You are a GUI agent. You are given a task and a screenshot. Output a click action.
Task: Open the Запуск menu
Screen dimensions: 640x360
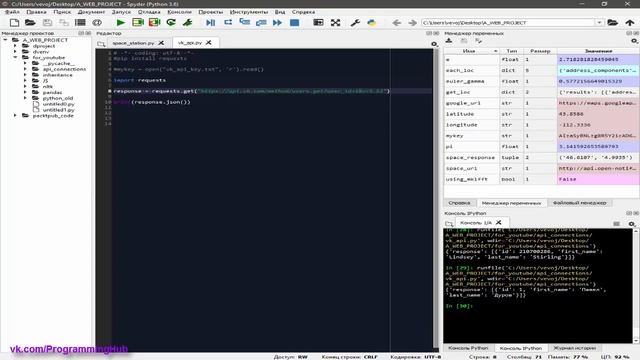[x=121, y=12]
